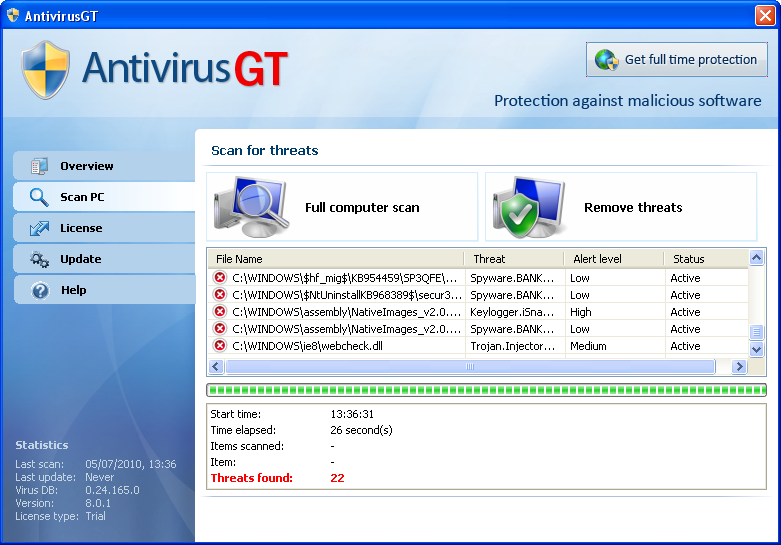Open the Overview section
This screenshot has width=781, height=545.
point(105,166)
